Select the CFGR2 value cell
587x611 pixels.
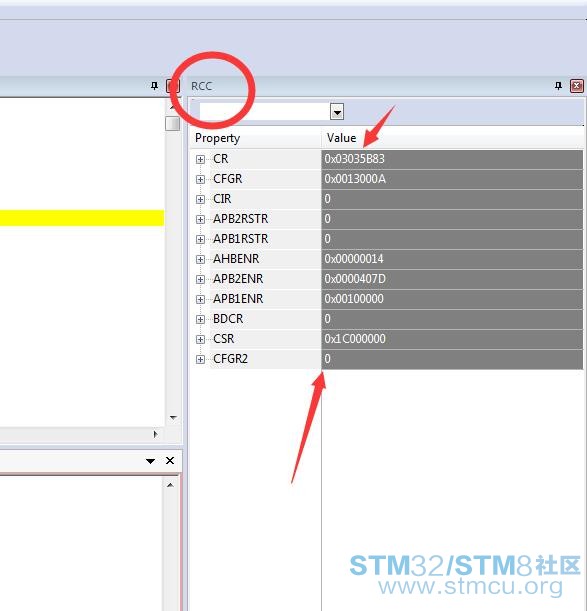pos(452,359)
